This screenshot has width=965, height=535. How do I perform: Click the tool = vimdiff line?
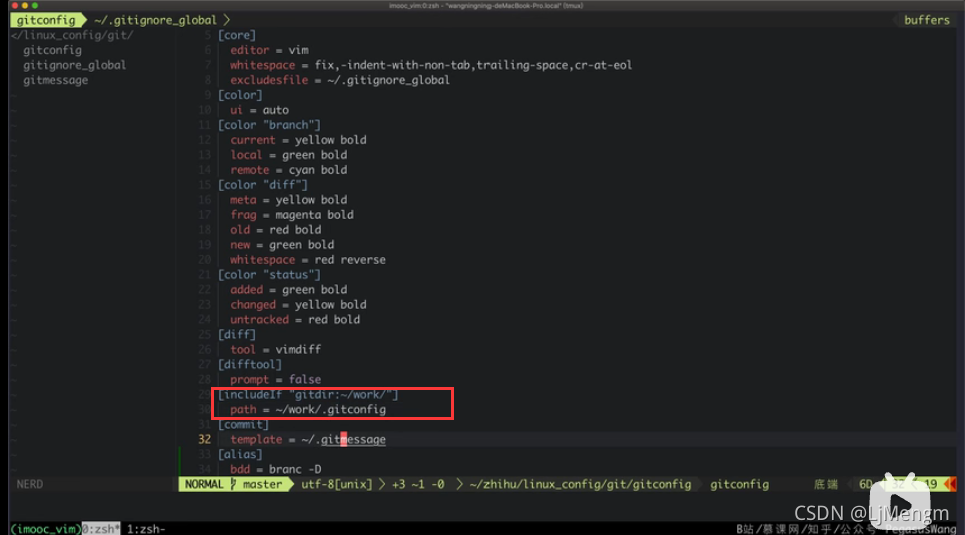click(x=276, y=350)
